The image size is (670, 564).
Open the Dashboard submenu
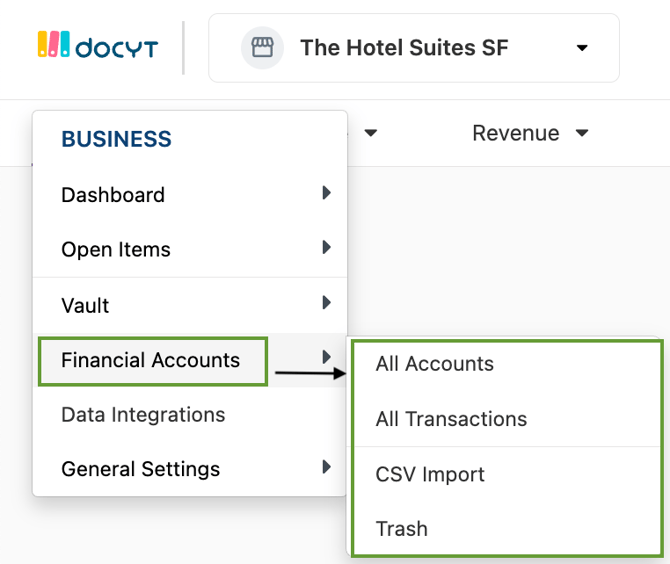click(x=190, y=194)
